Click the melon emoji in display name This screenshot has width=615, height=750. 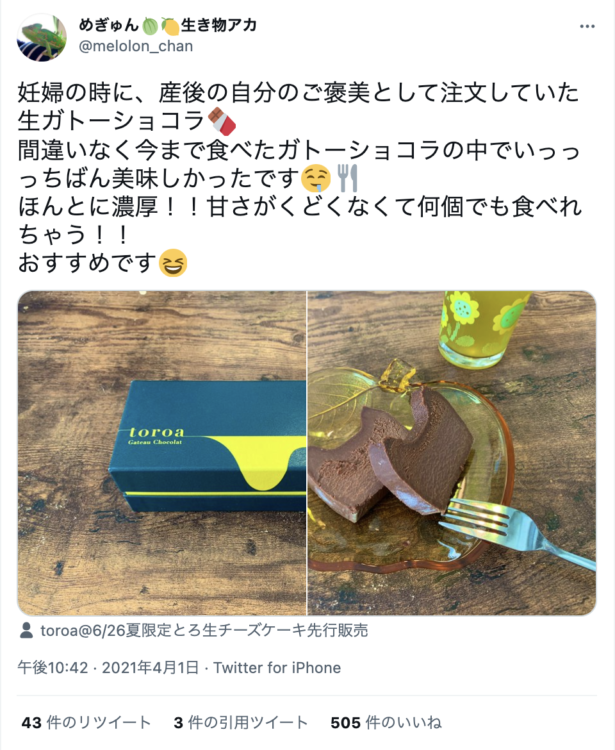150,26
